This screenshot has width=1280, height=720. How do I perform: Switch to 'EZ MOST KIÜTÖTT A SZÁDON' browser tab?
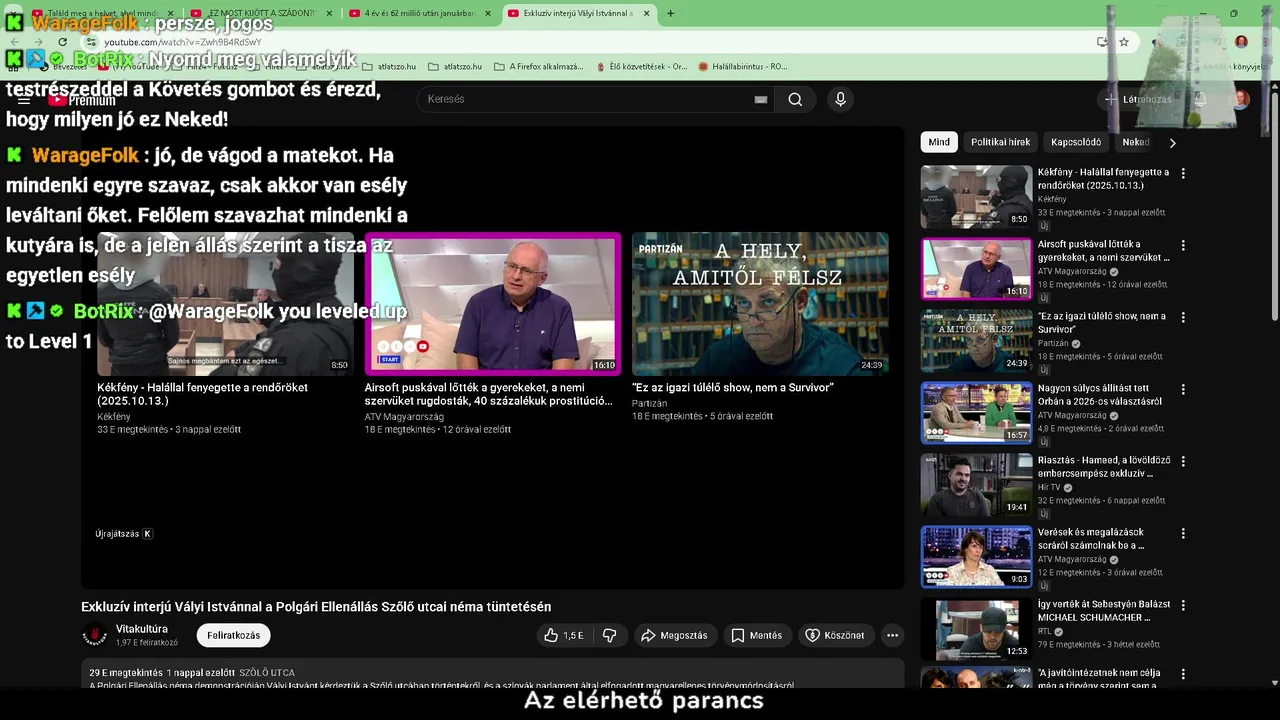tap(260, 13)
